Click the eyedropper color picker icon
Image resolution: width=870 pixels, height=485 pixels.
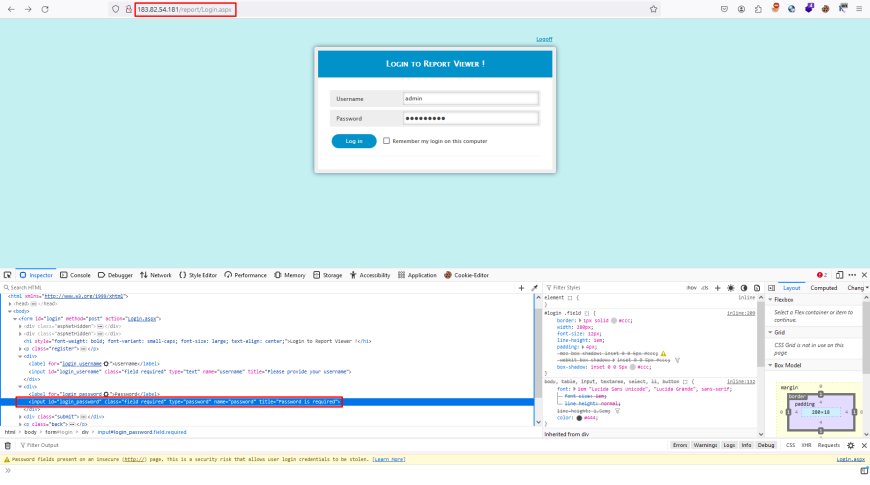click(534, 287)
